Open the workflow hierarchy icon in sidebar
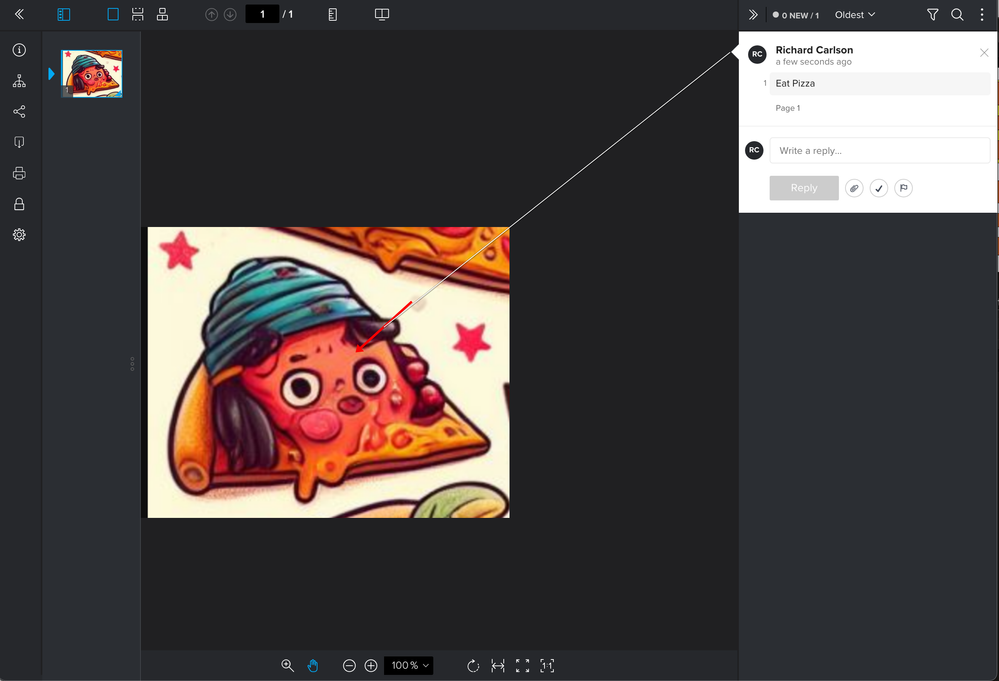999x681 pixels. click(19, 81)
